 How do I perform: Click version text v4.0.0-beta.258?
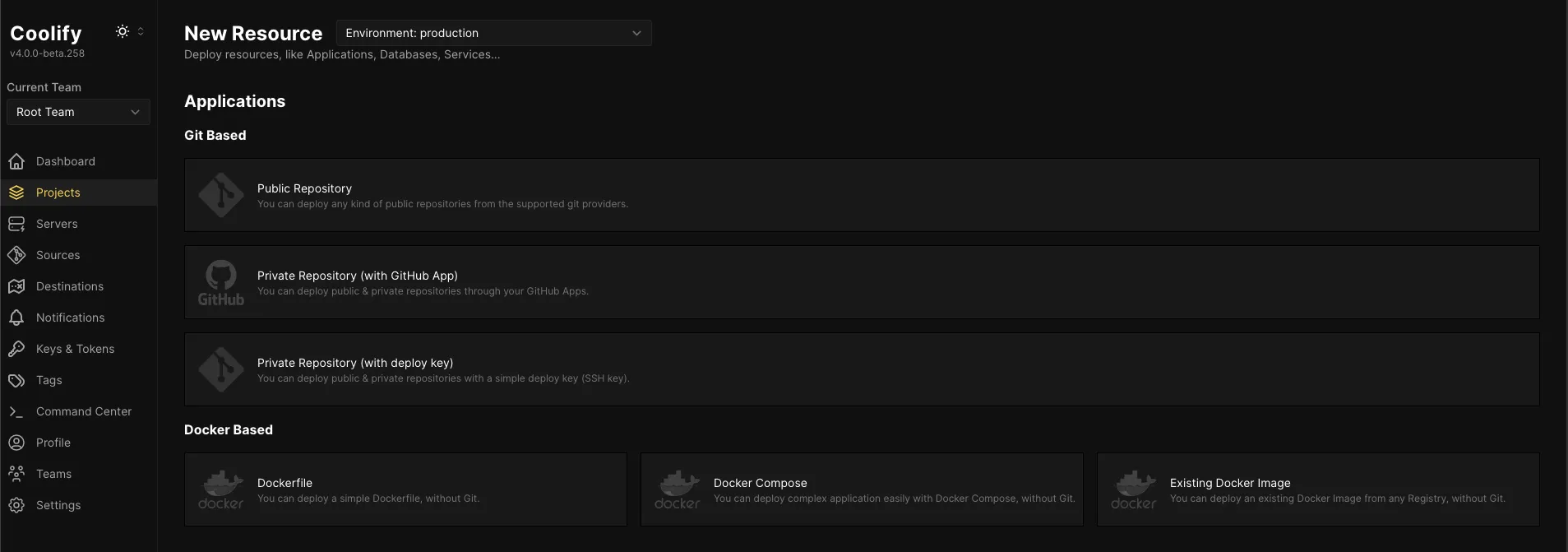tap(47, 53)
